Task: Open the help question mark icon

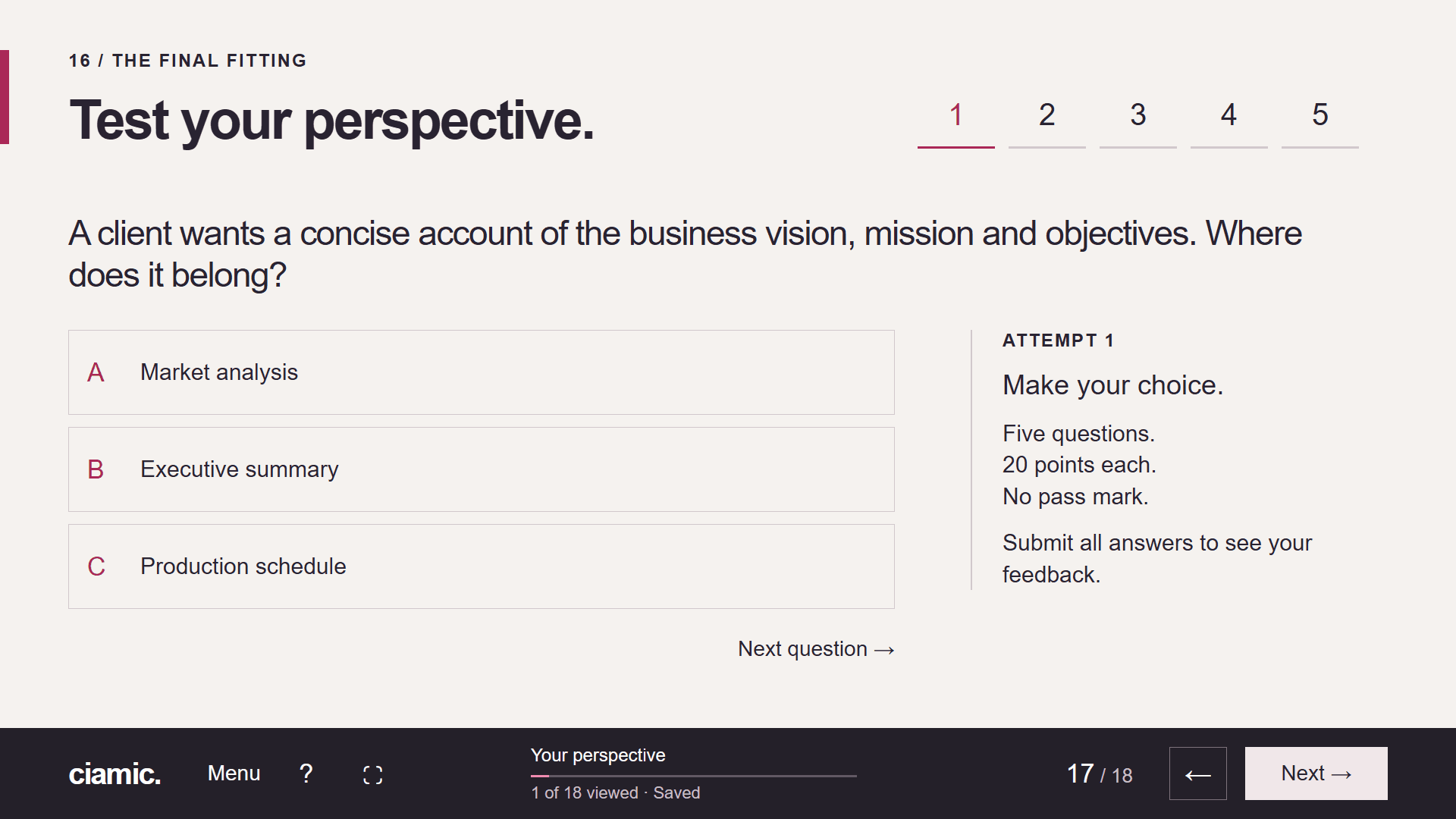Action: point(306,773)
